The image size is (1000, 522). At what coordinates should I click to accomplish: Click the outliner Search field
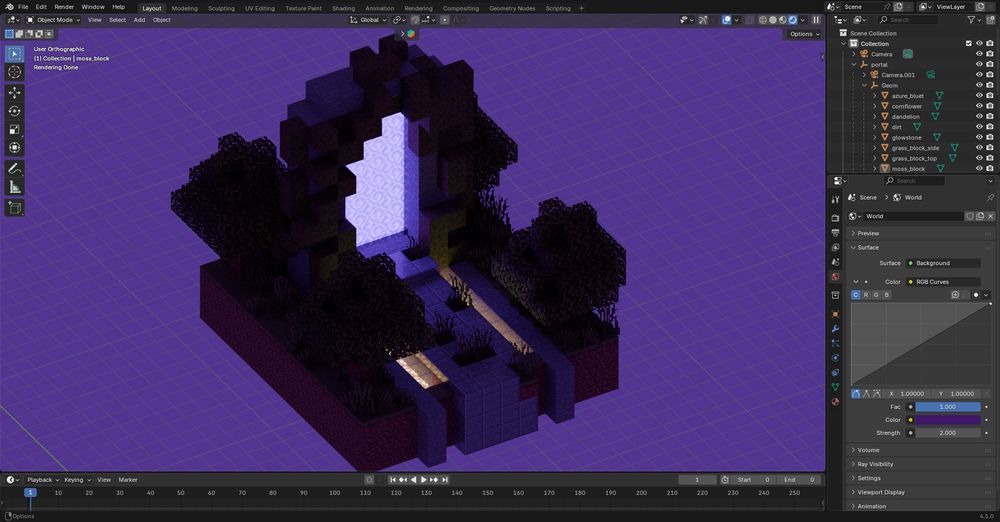(908, 20)
